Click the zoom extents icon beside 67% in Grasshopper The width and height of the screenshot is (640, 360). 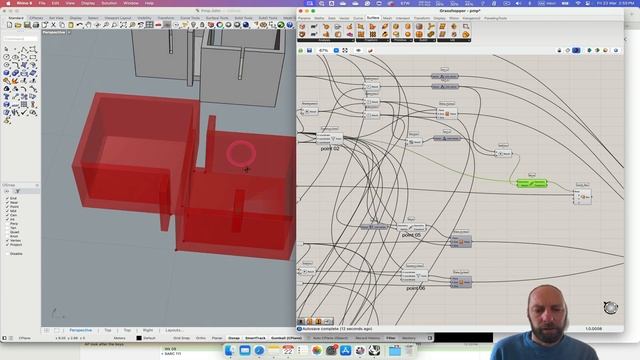(x=345, y=51)
